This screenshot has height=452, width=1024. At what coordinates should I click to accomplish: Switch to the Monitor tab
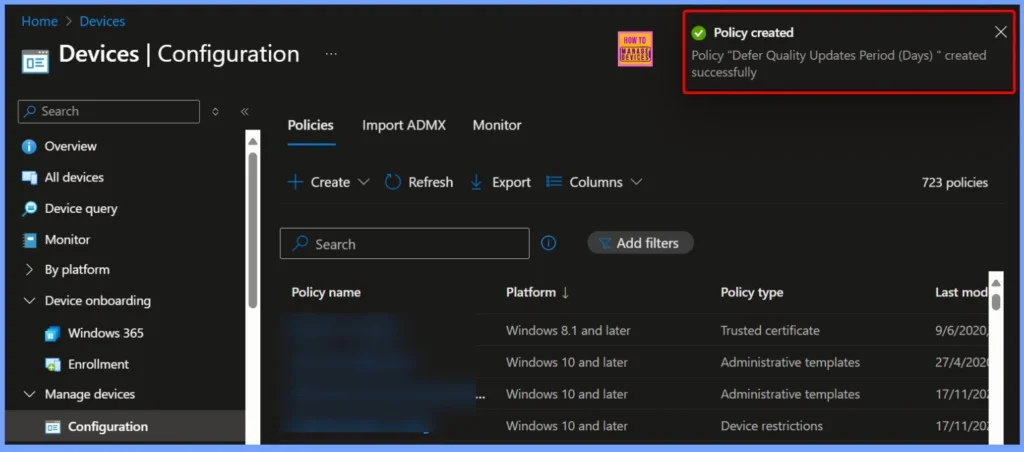coord(497,125)
